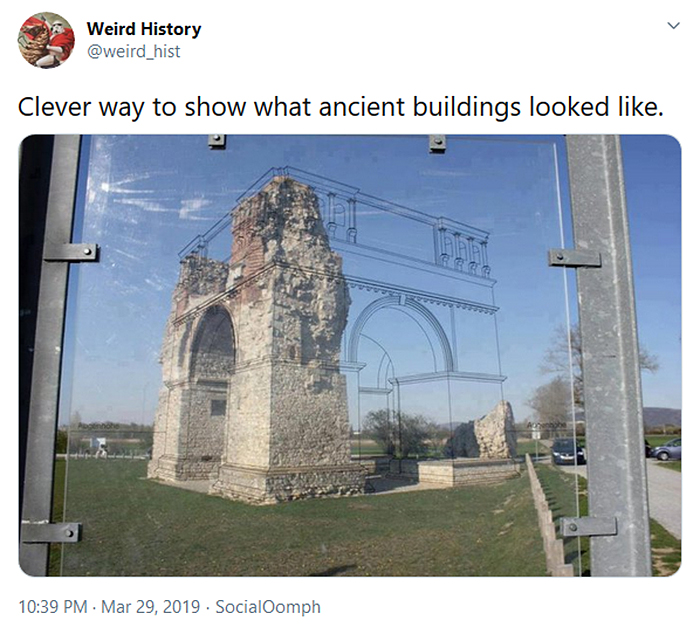Click the Mar 29, 2019 date

pos(150,607)
